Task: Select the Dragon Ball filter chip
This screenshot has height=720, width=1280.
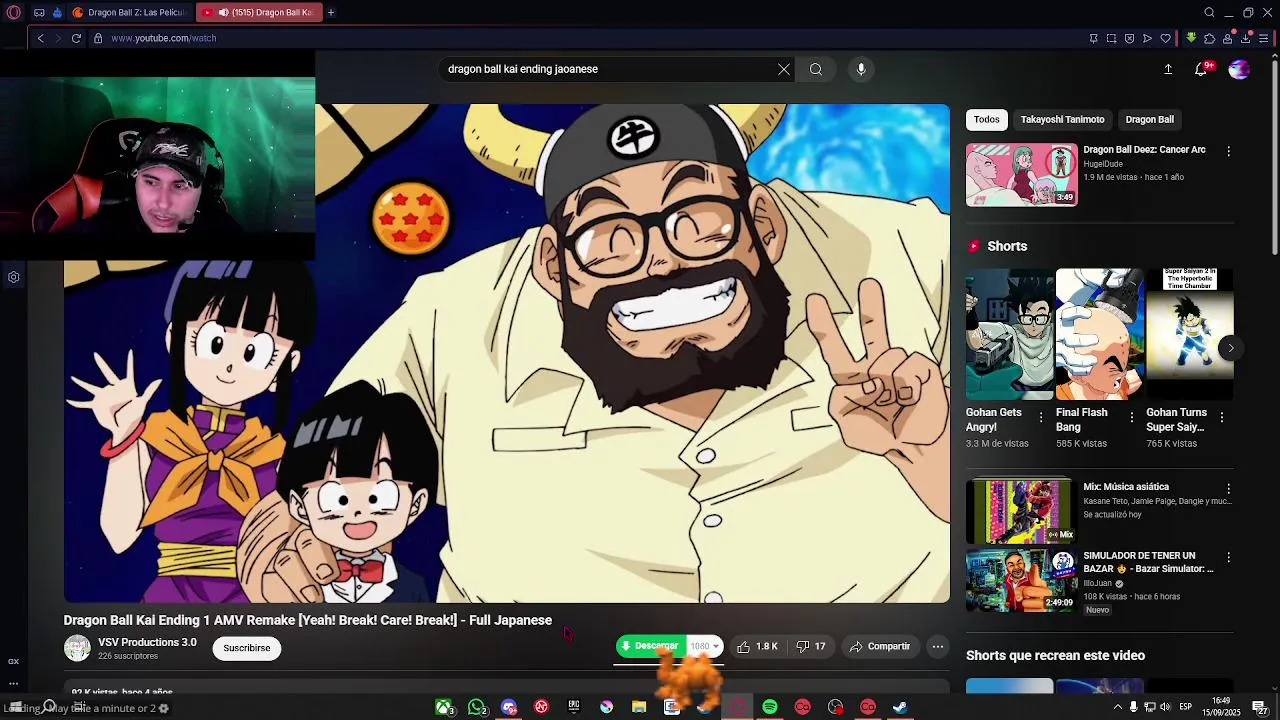Action: pos(1150,120)
